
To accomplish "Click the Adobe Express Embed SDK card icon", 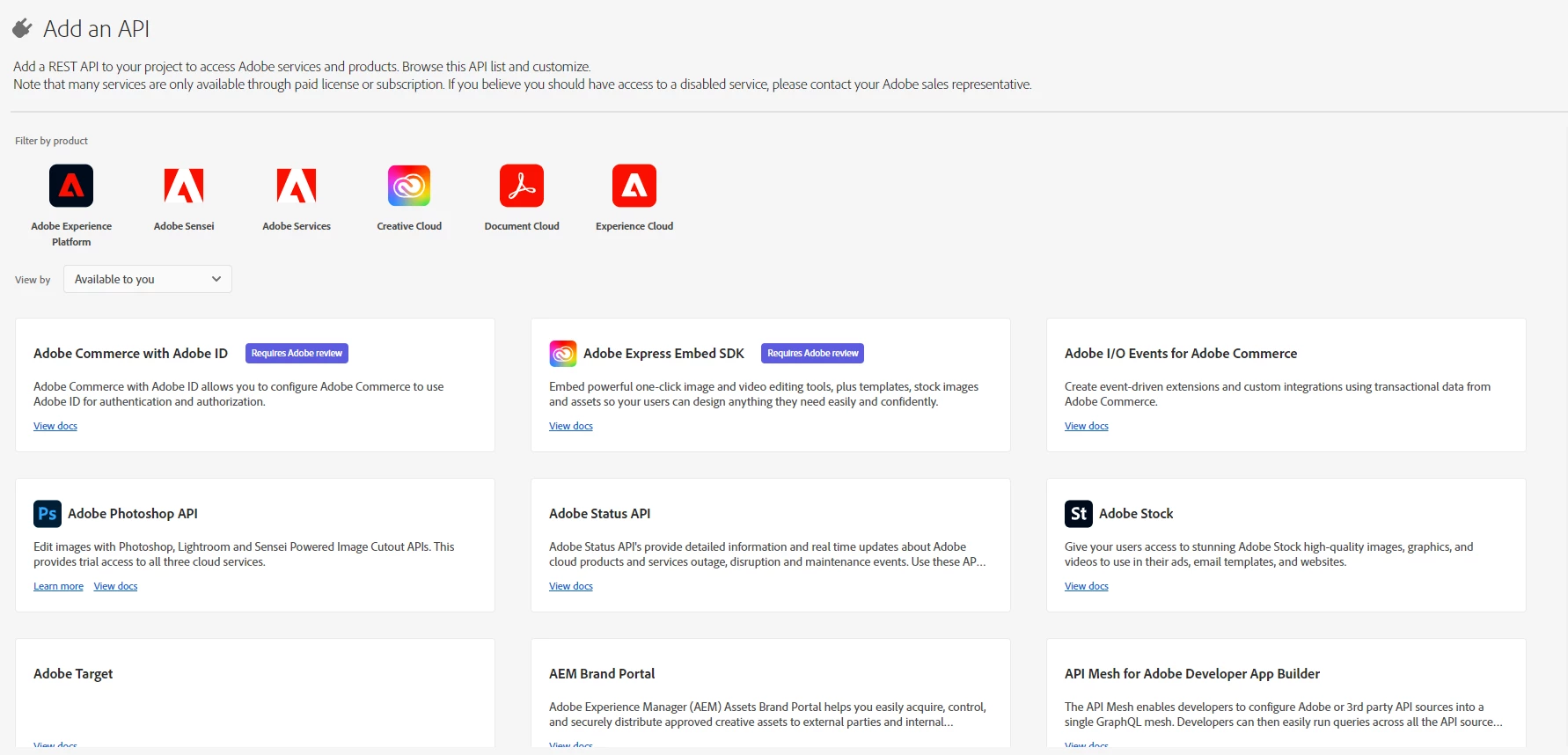I will (x=563, y=354).
